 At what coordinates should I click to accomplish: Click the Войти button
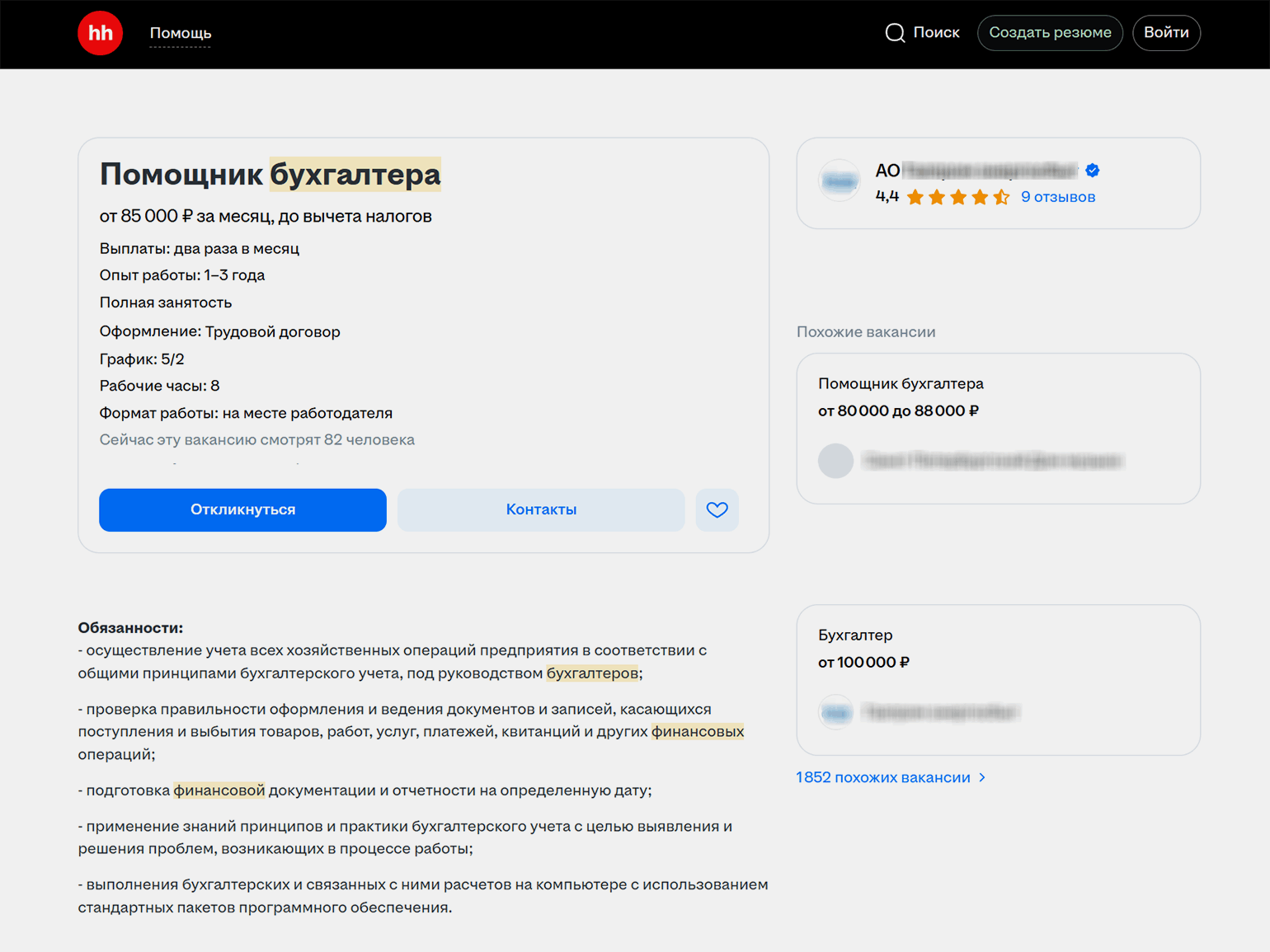(x=1165, y=33)
